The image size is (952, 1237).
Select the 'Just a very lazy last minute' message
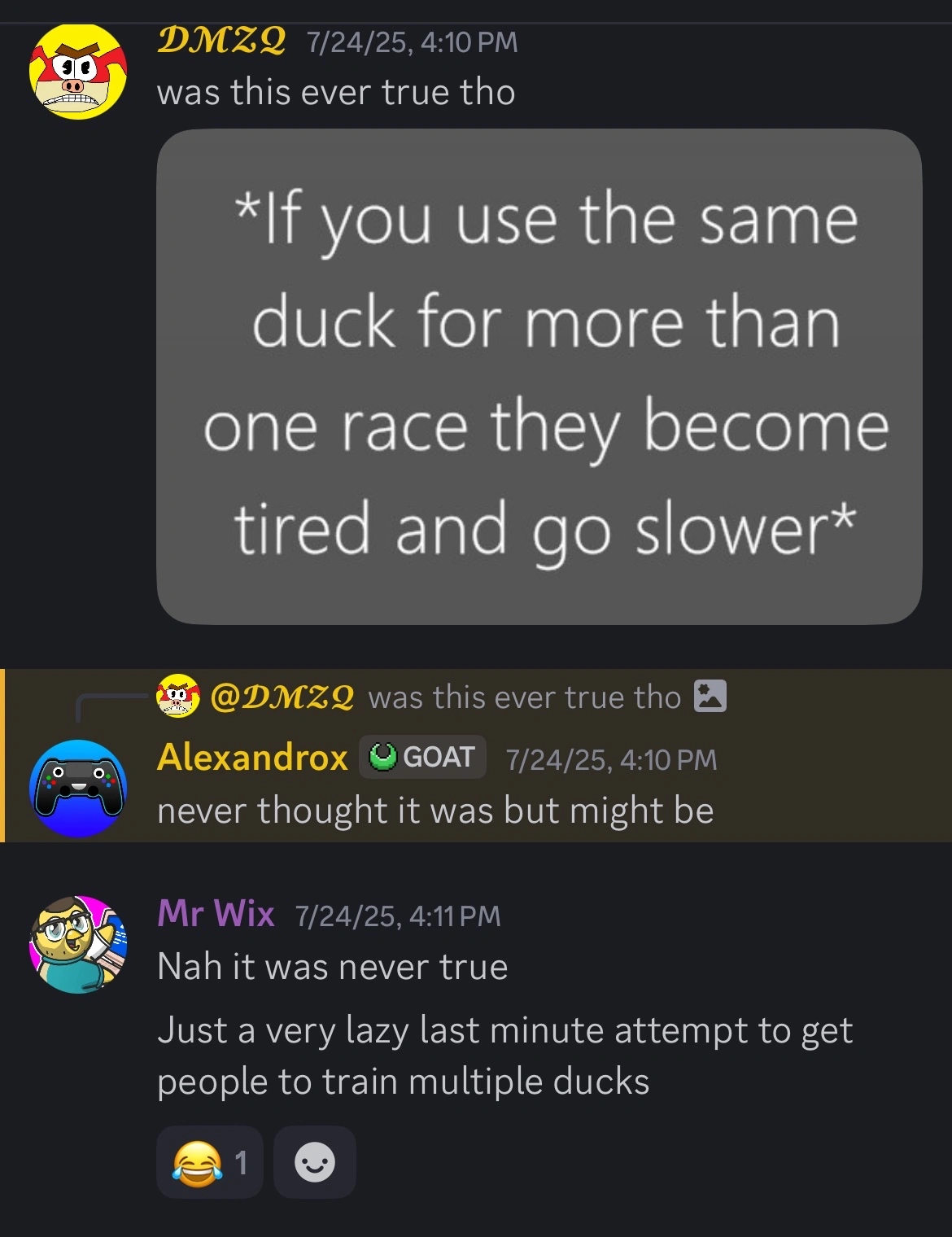point(504,1056)
